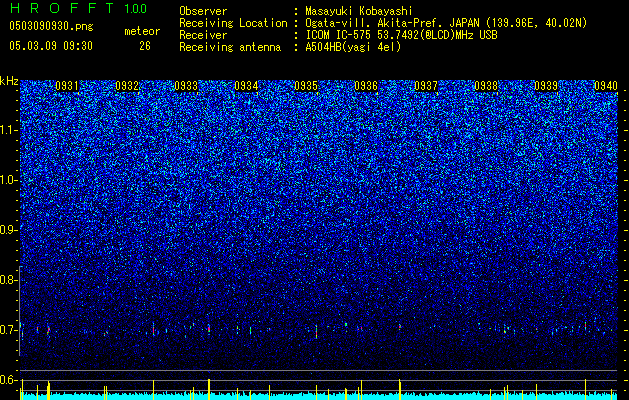Click the 0933 time marker

187,85
